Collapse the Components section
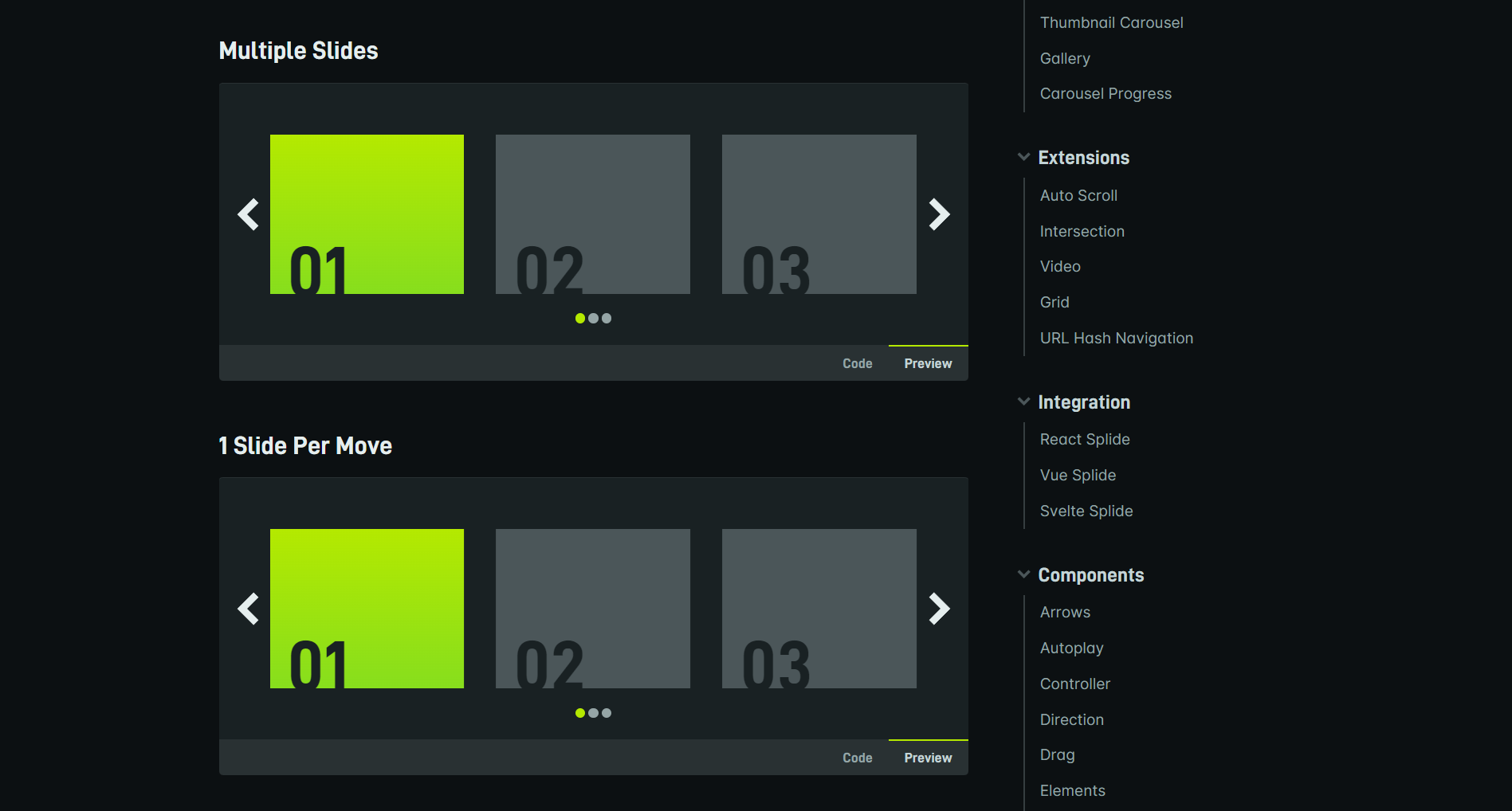1512x811 pixels. point(1023,574)
